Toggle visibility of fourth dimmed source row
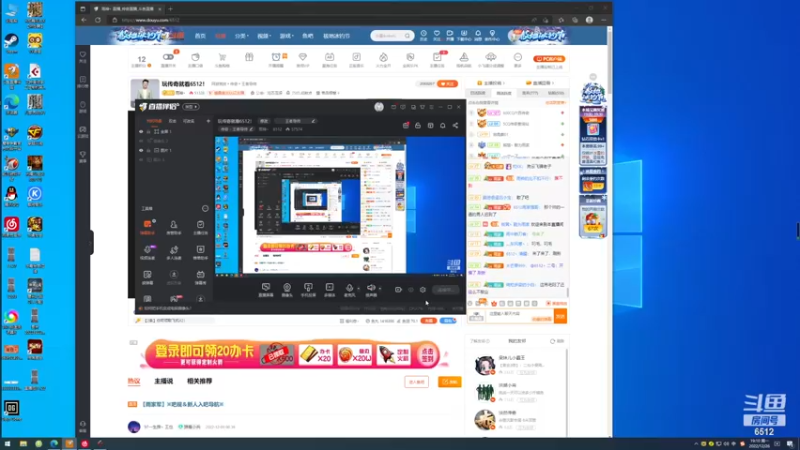The image size is (800, 450). 141,160
